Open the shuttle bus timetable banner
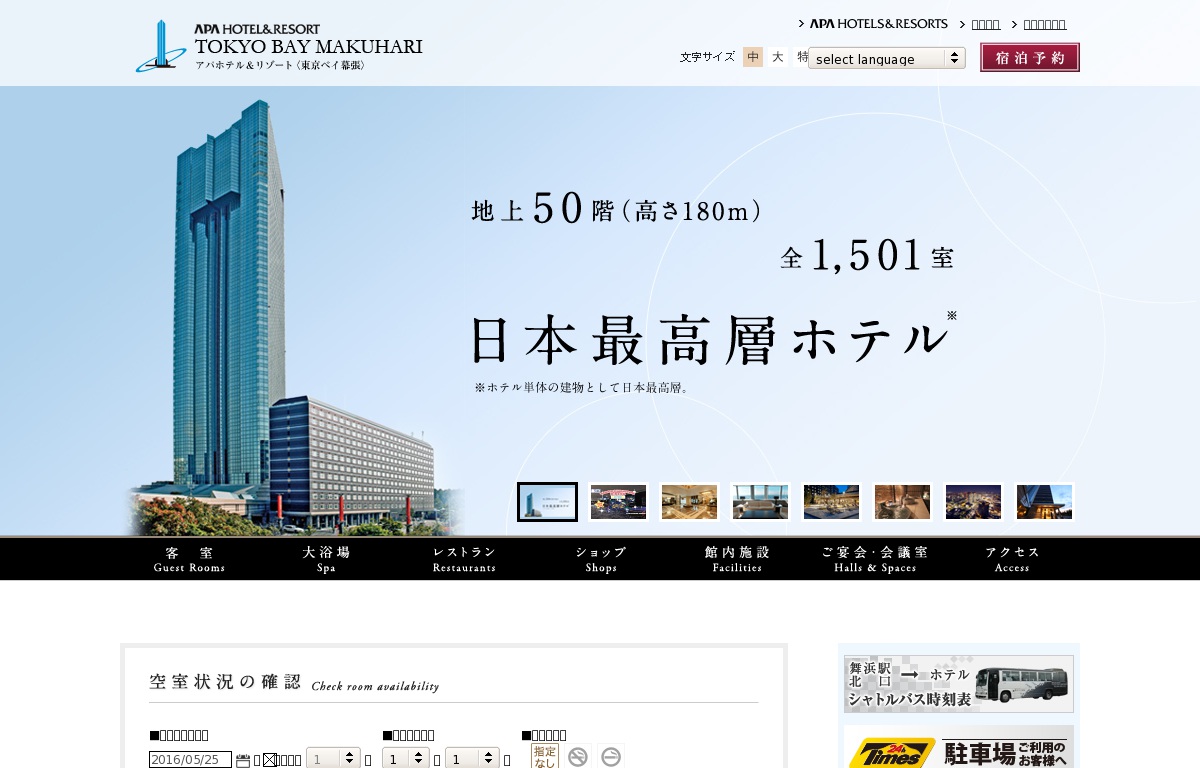This screenshot has height=768, width=1200. point(959,684)
